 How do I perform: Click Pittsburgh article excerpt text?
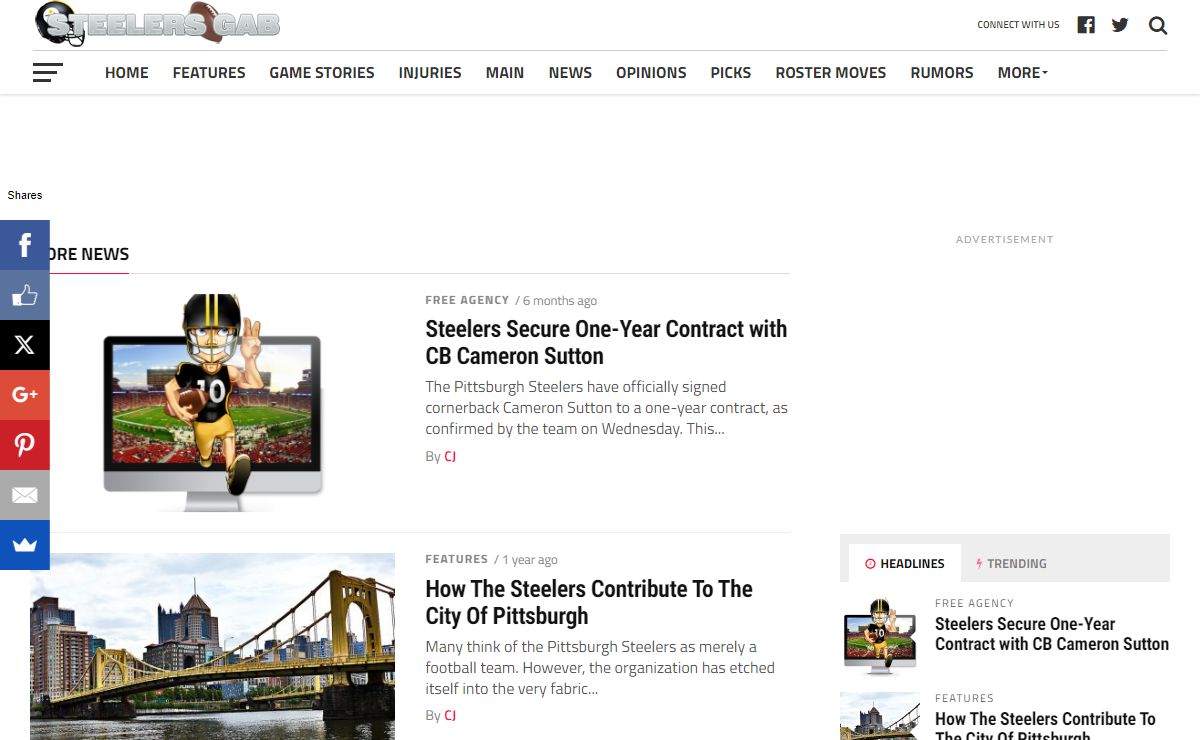(600, 668)
